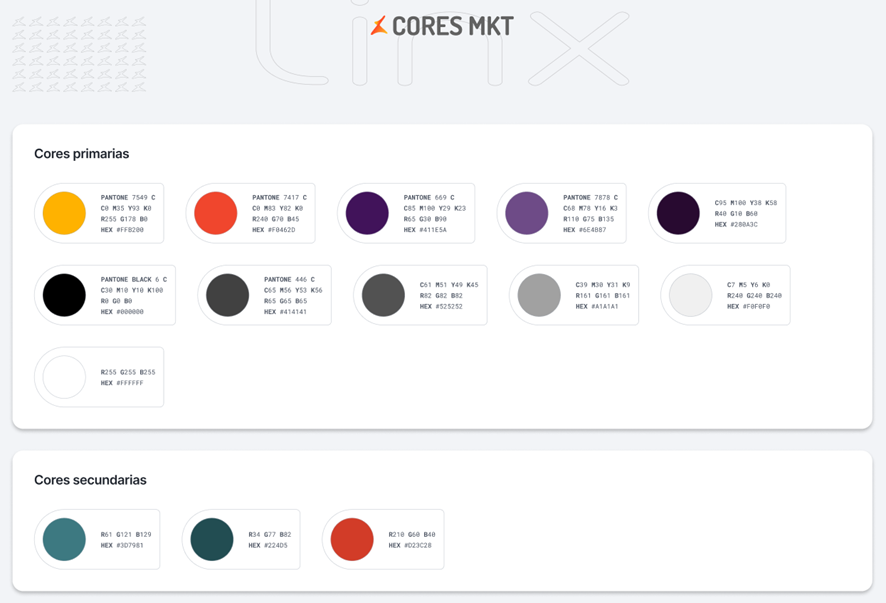
Task: Click the HEX #D23C28 value text
Action: (410, 545)
